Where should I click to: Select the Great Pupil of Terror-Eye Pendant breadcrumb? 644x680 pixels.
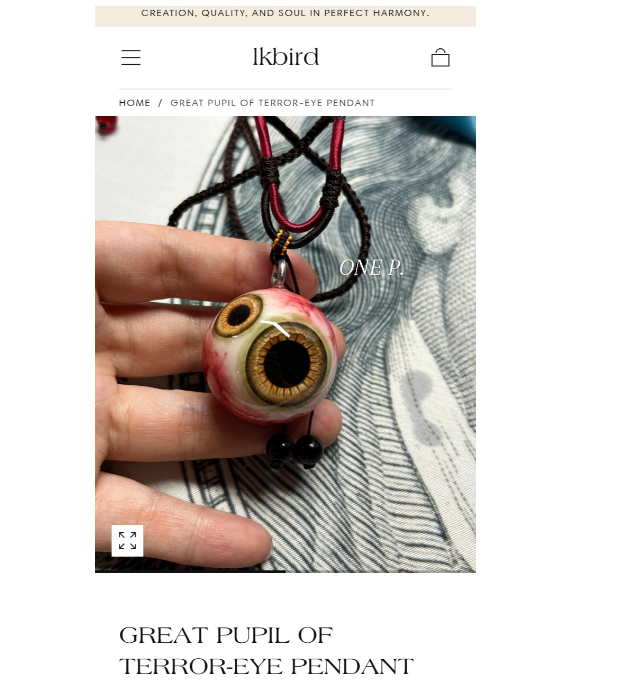pyautogui.click(x=272, y=103)
